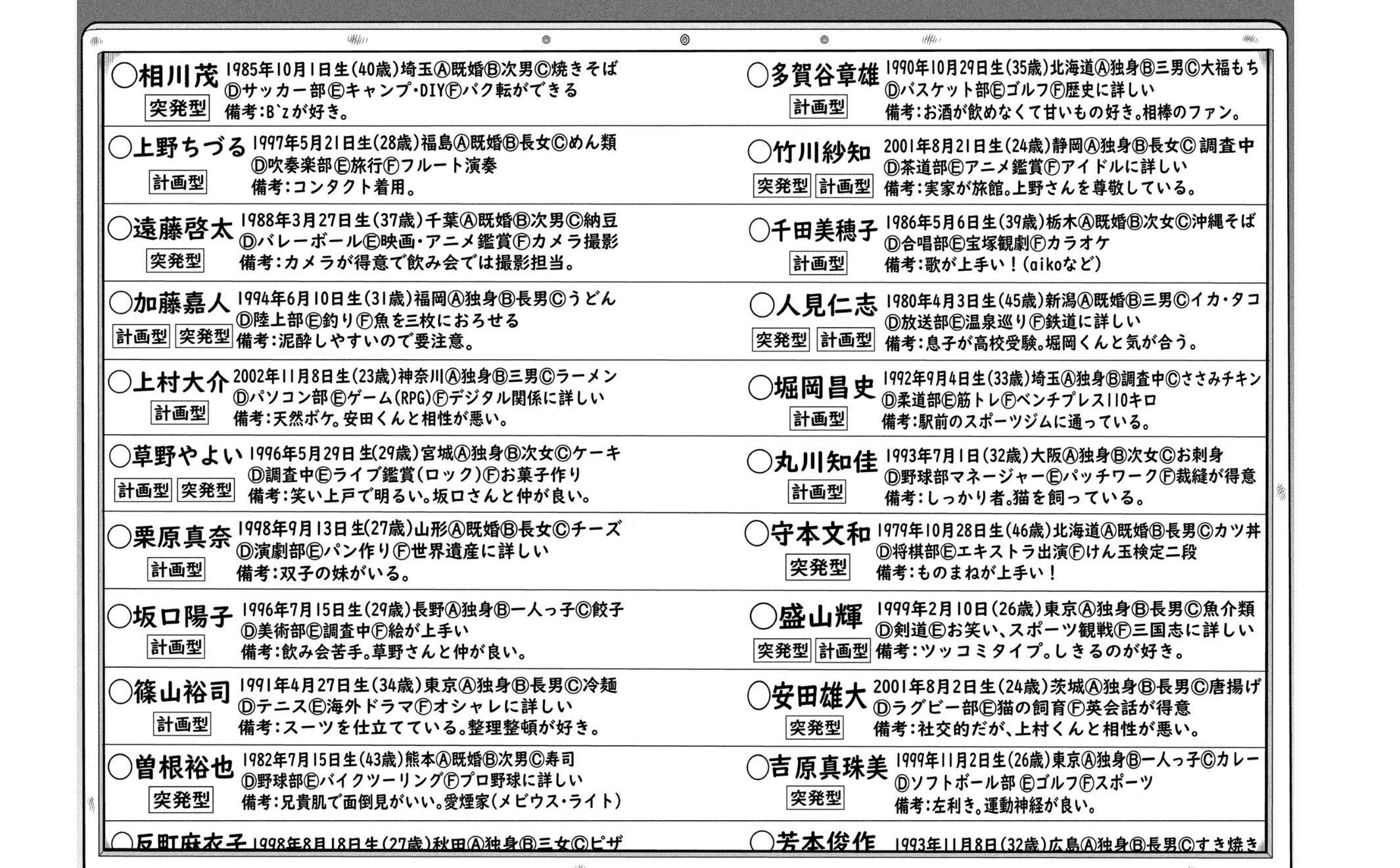This screenshot has width=1400, height=868.
Task: Click the 計画型 tag under 上野ちづる
Action: [178, 182]
